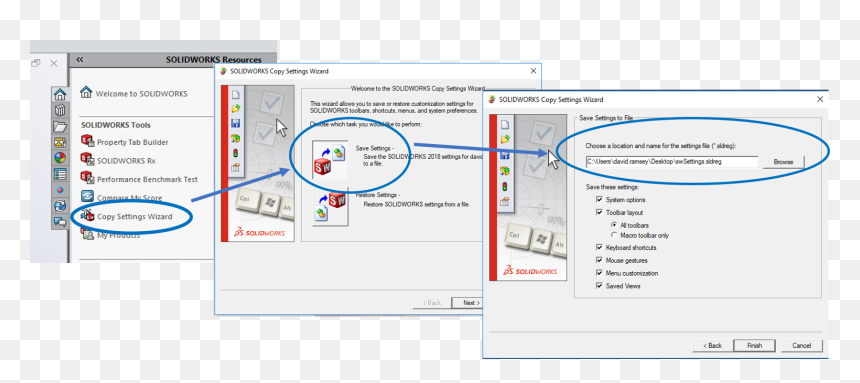Launch Property Tab Builder
This screenshot has height=383, width=860.
pyautogui.click(x=132, y=142)
